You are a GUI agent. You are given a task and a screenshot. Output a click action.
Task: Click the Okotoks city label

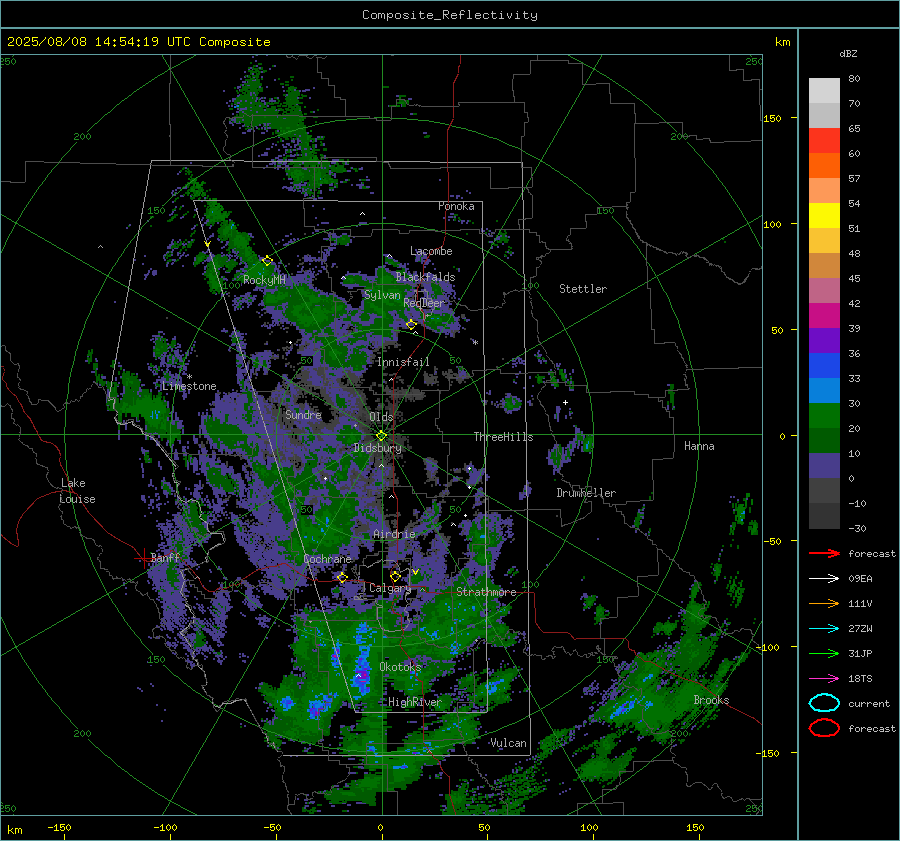(x=401, y=667)
